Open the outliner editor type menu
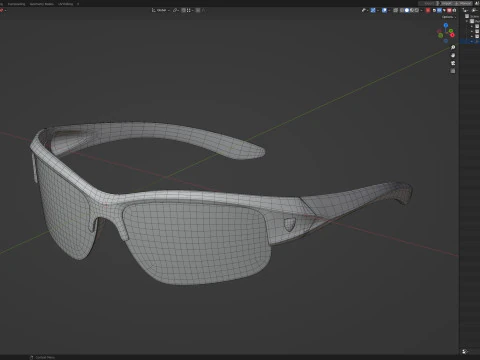The width and height of the screenshot is (480, 360). coord(465,10)
